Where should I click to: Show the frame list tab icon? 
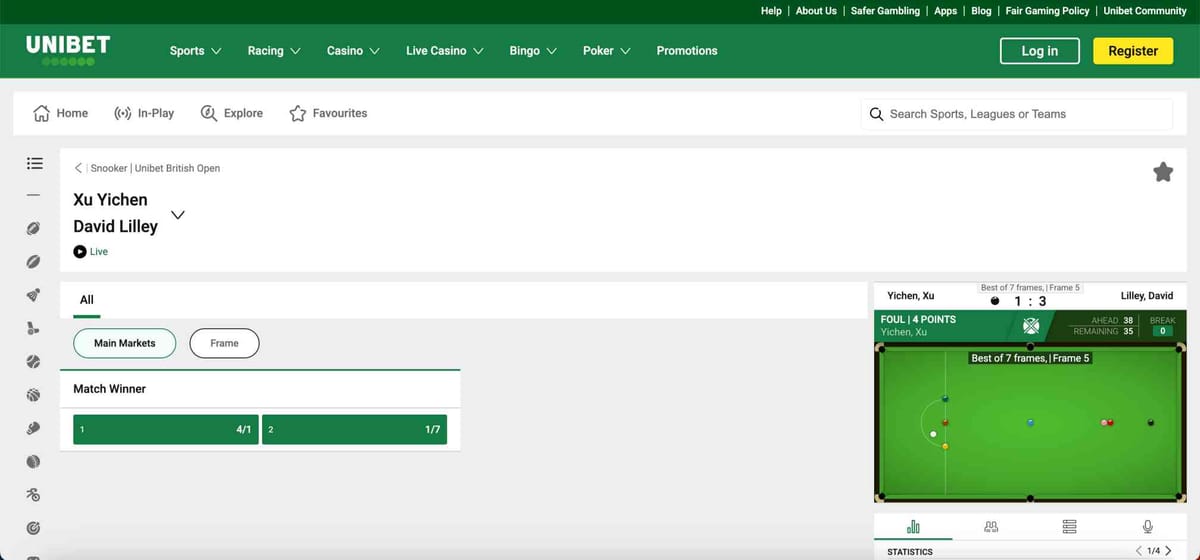pos(1069,526)
